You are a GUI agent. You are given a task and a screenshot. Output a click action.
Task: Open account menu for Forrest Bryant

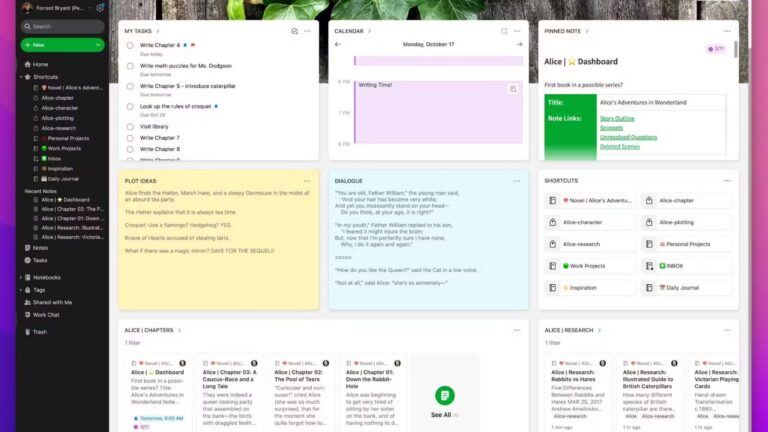[x=59, y=8]
